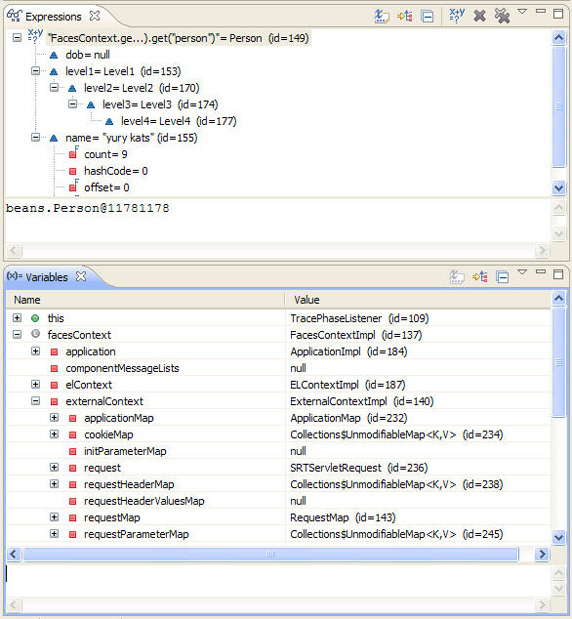Toggle Show Logical Structure in Variables view
This screenshot has width=572, height=619.
pos(480,277)
